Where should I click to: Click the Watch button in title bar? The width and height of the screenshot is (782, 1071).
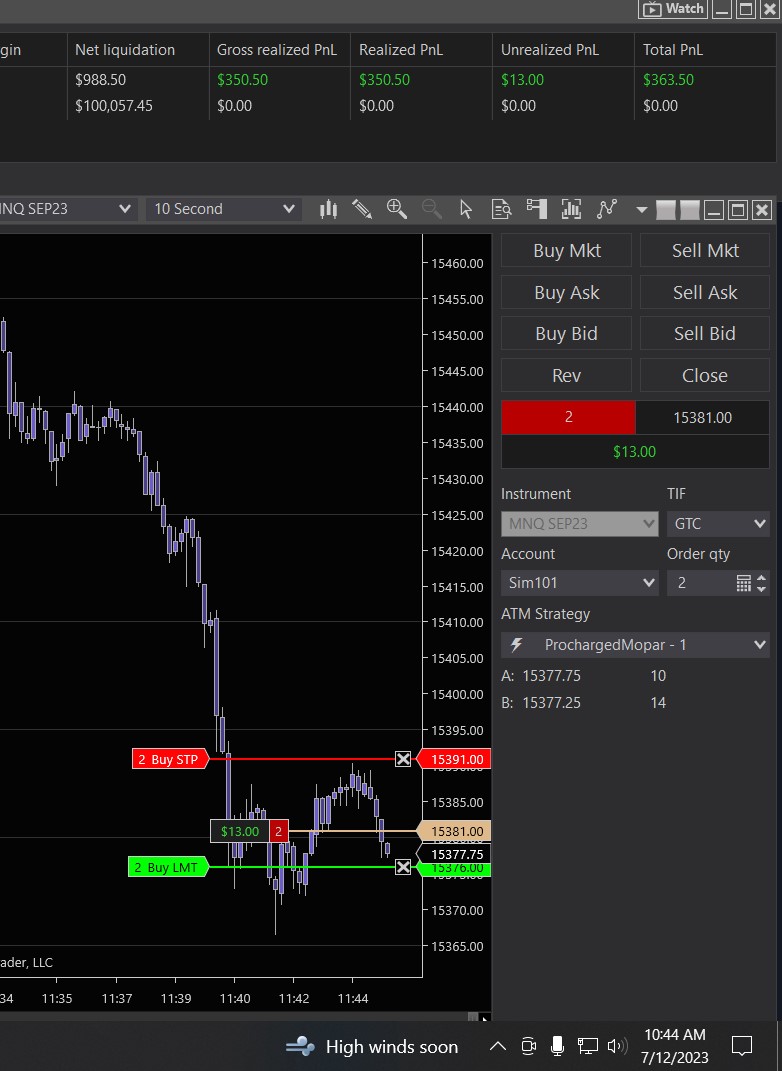[673, 9]
